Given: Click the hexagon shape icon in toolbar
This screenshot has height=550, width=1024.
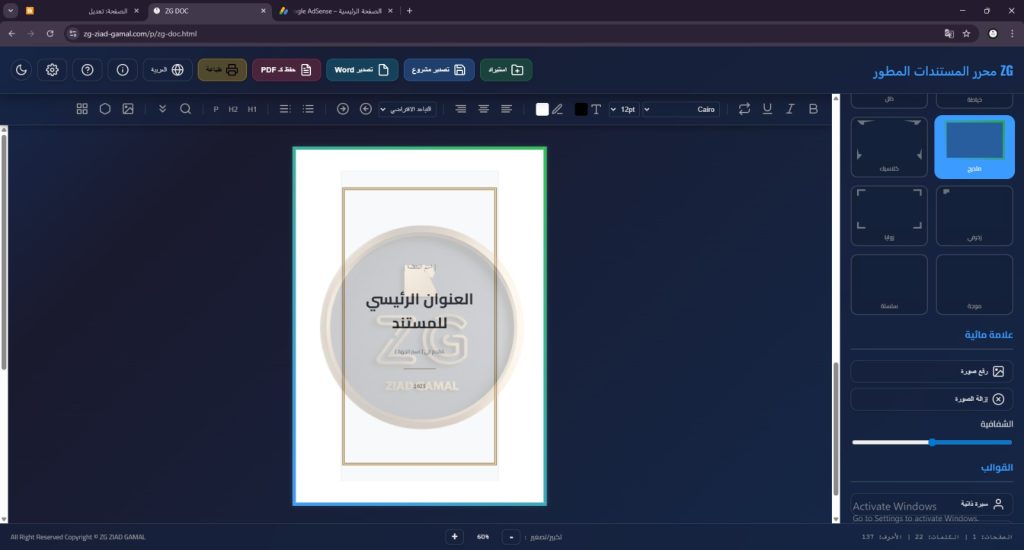Looking at the screenshot, I should [105, 108].
